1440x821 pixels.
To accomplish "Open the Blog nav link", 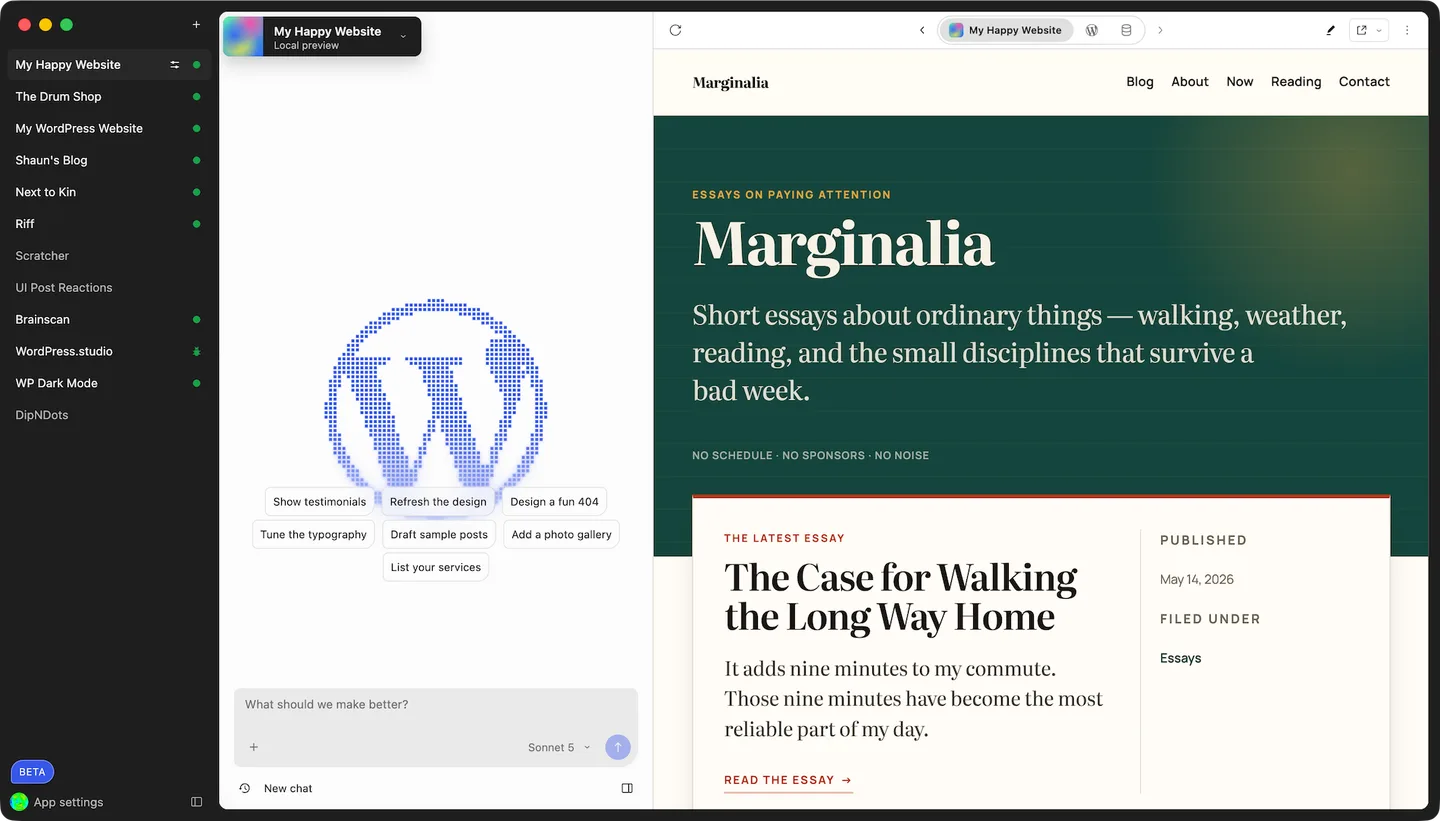I will (x=1140, y=82).
